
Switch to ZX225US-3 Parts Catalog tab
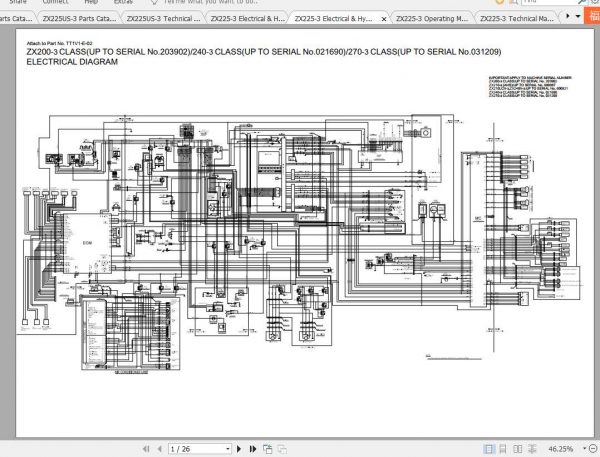pos(79,18)
